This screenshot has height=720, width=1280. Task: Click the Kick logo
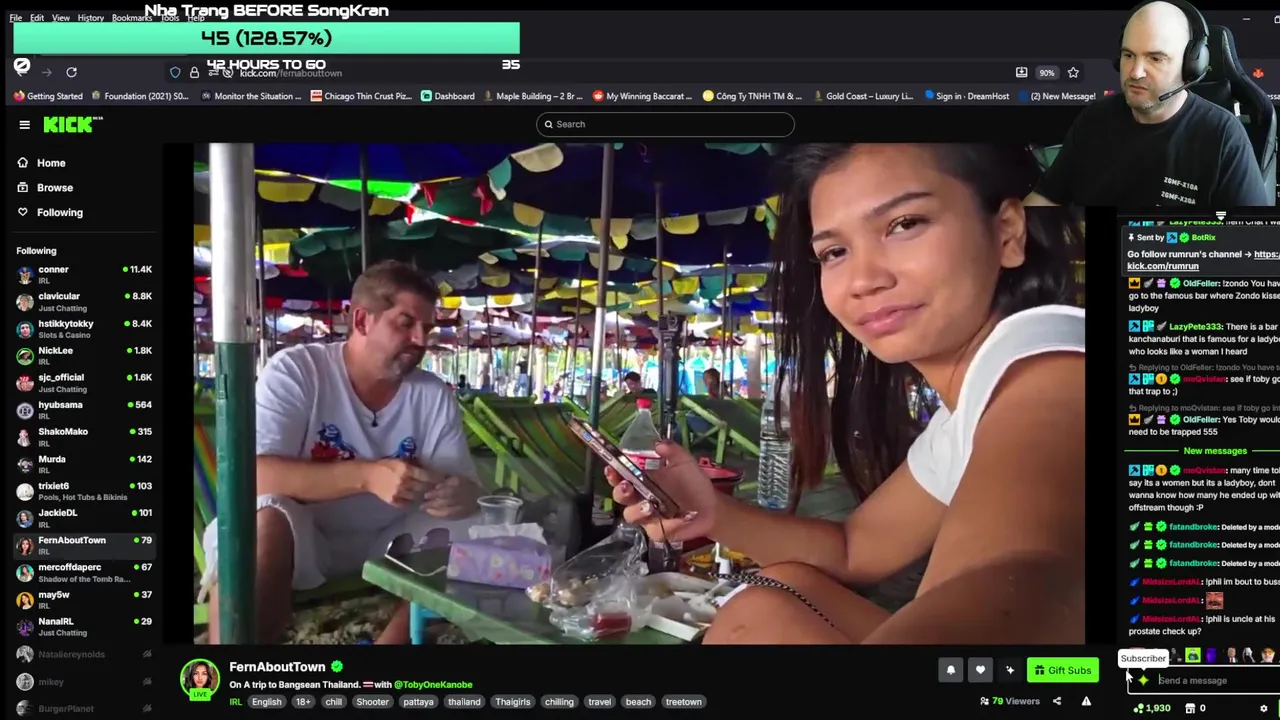[x=72, y=124]
